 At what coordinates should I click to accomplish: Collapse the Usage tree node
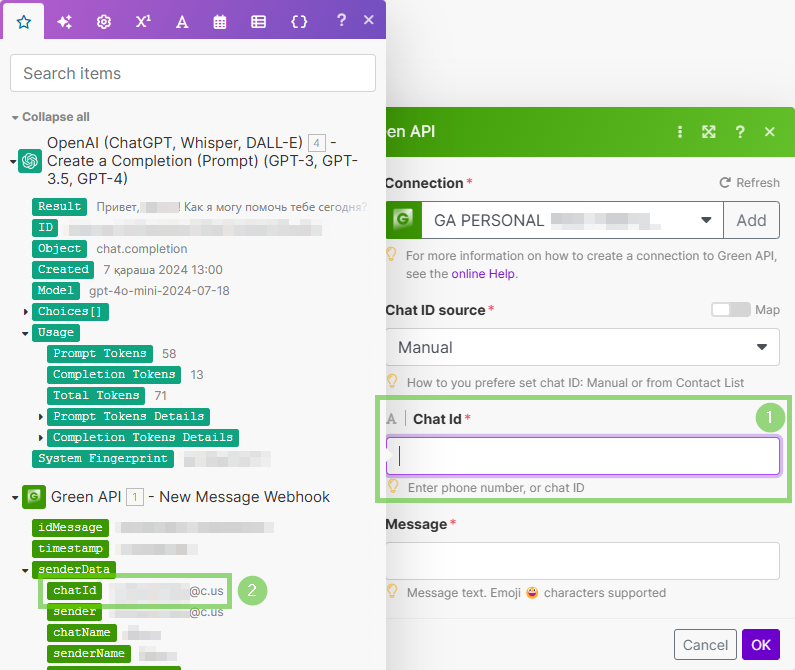pos(27,332)
